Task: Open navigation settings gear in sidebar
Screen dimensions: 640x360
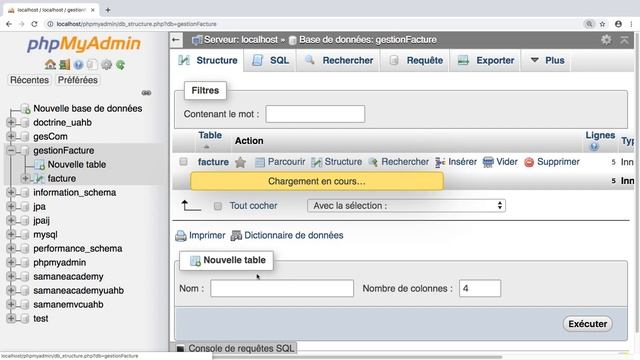Action: (x=106, y=64)
